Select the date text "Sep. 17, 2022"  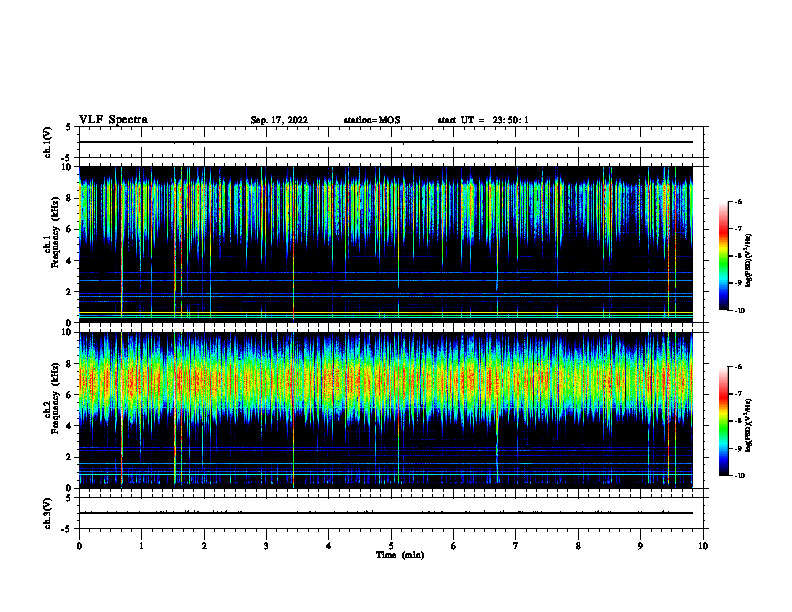279,120
